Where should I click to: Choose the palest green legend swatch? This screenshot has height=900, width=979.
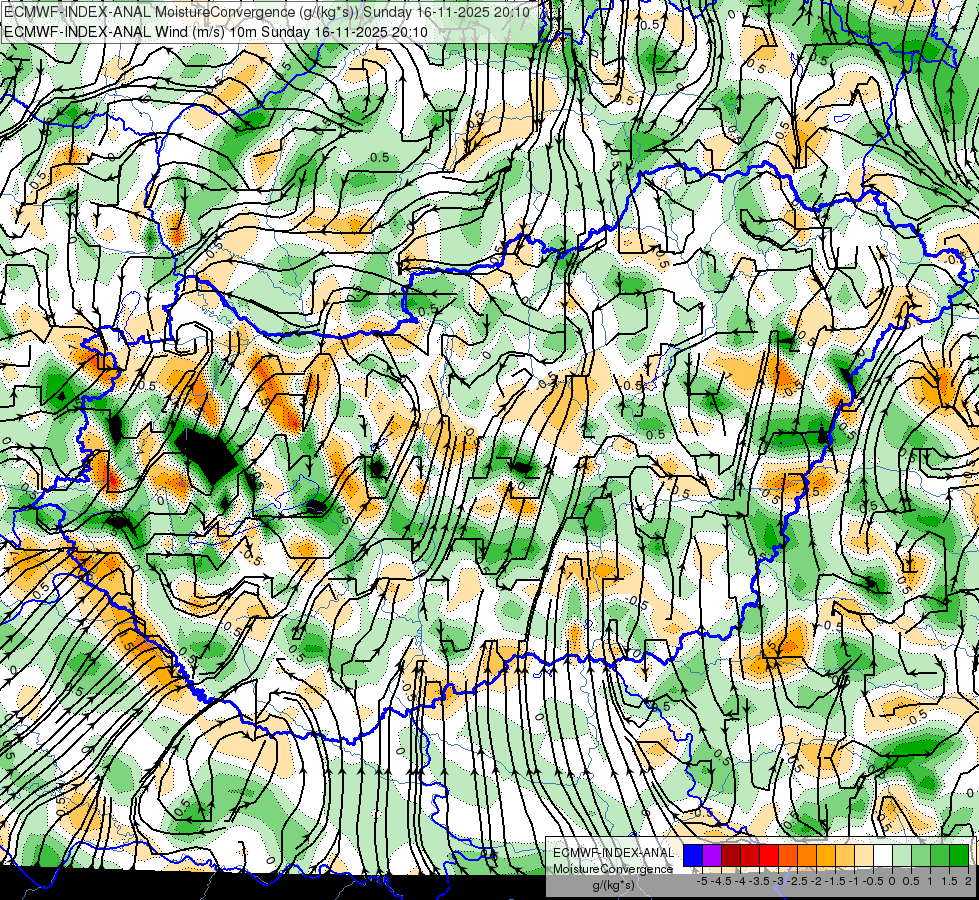[902, 855]
